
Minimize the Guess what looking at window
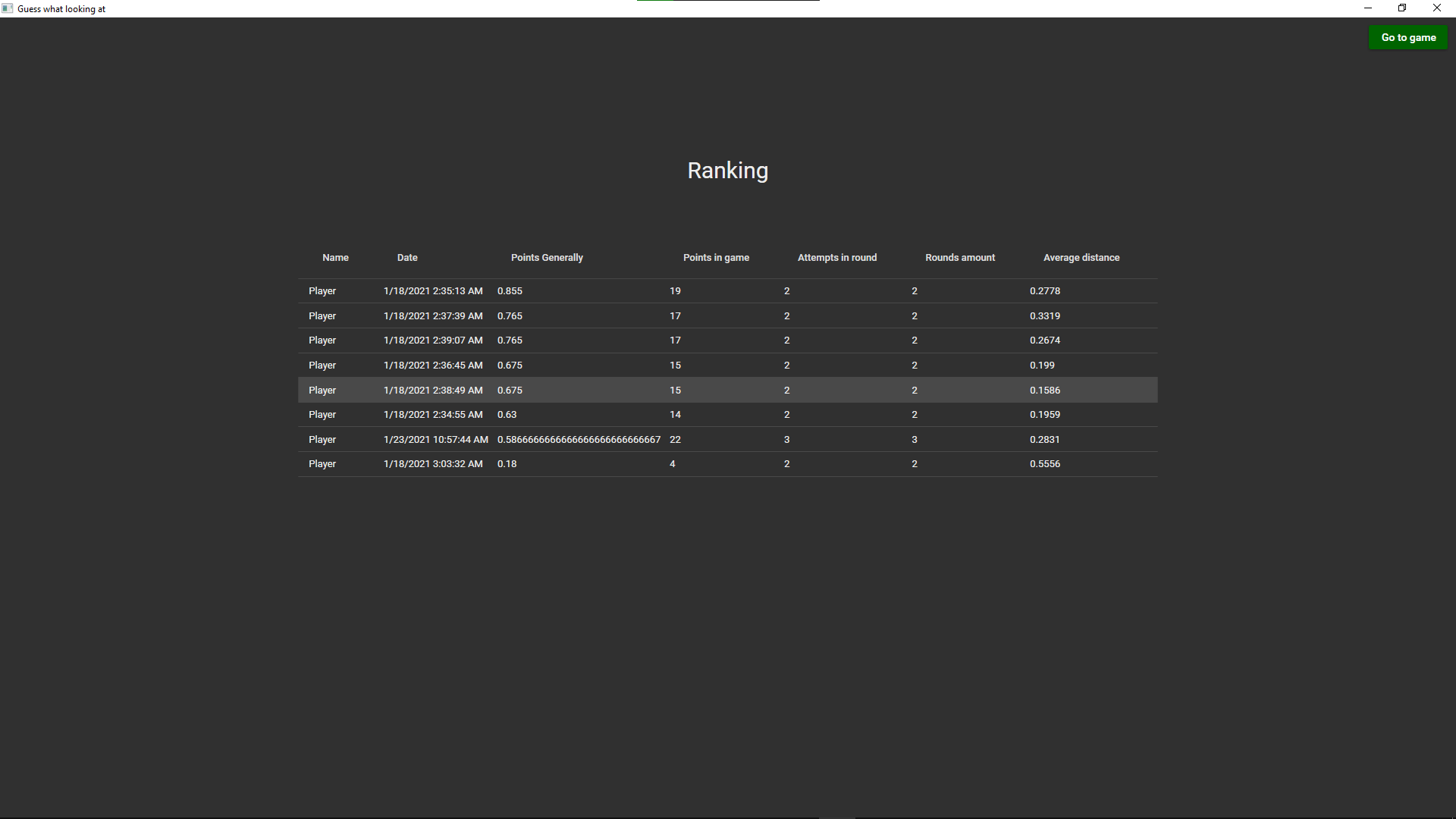pyautogui.click(x=1367, y=8)
